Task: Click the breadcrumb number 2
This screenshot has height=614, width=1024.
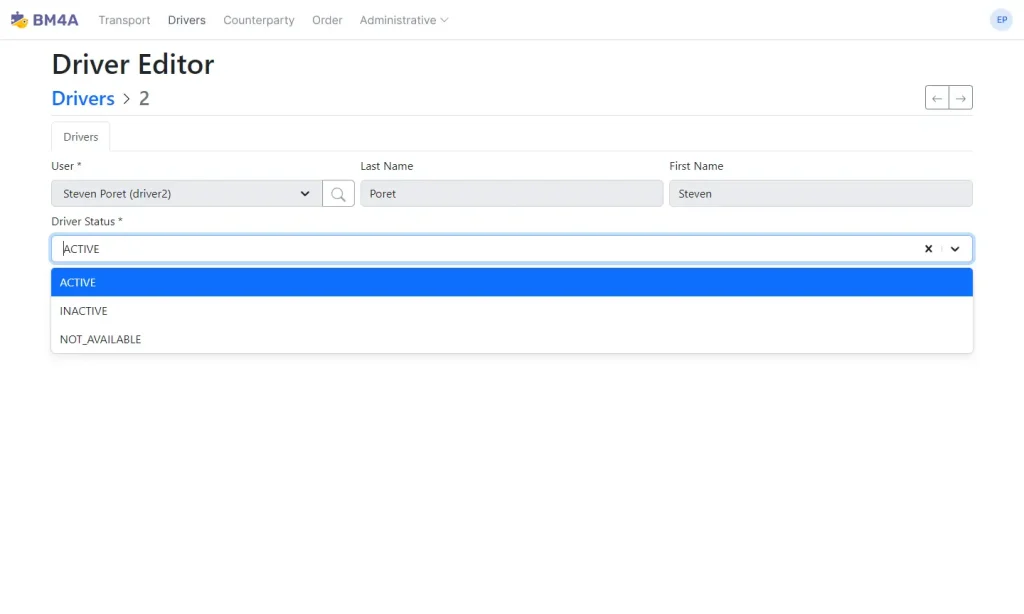Action: pos(144,98)
